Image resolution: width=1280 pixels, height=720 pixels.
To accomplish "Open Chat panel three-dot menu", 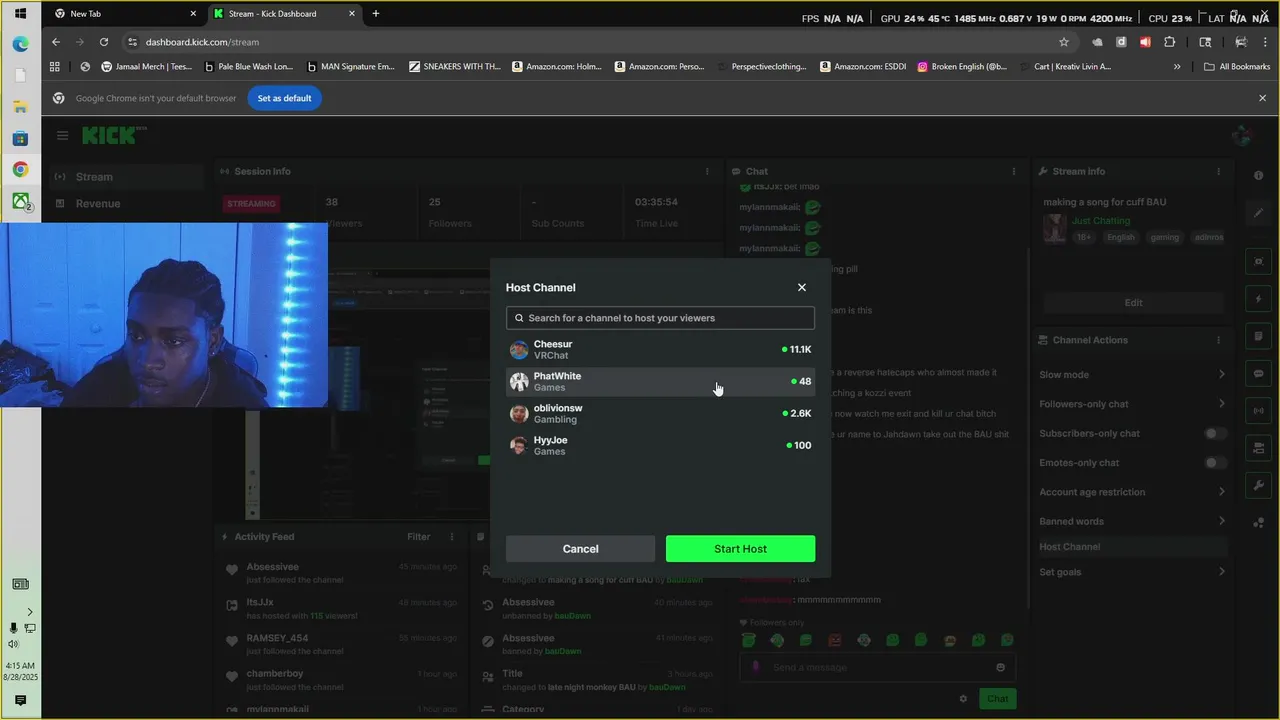I will point(1013,171).
